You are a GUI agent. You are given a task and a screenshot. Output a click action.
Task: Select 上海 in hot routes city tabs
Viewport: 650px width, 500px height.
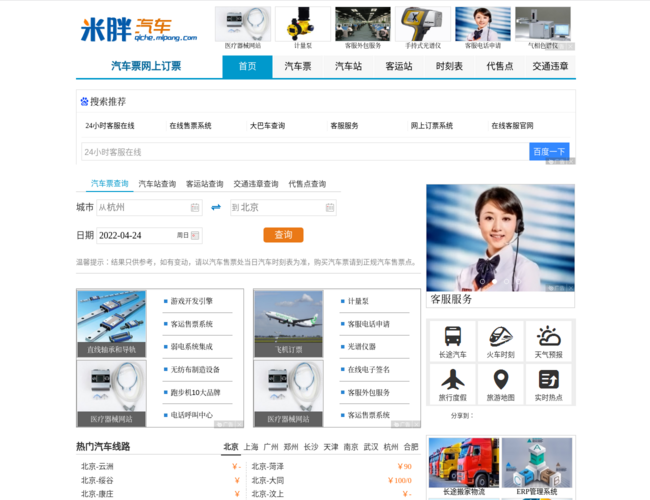pos(251,447)
